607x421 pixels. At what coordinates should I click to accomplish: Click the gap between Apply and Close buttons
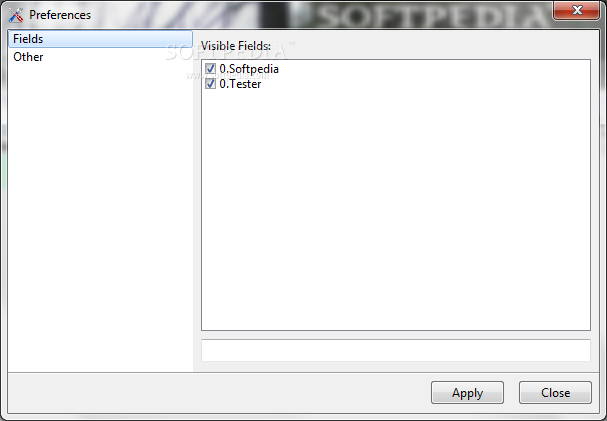(x=511, y=393)
